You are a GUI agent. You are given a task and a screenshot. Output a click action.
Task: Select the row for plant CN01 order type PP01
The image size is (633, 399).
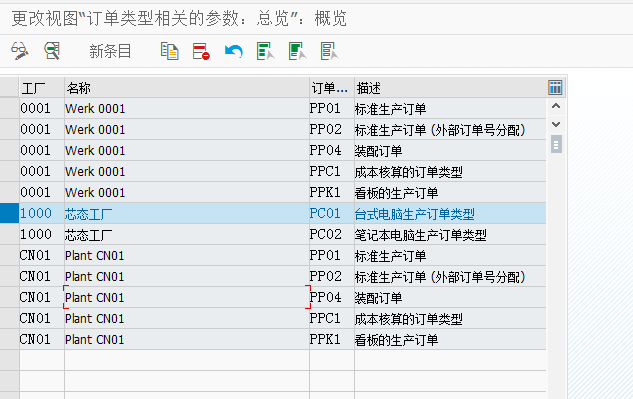[x=9, y=255]
